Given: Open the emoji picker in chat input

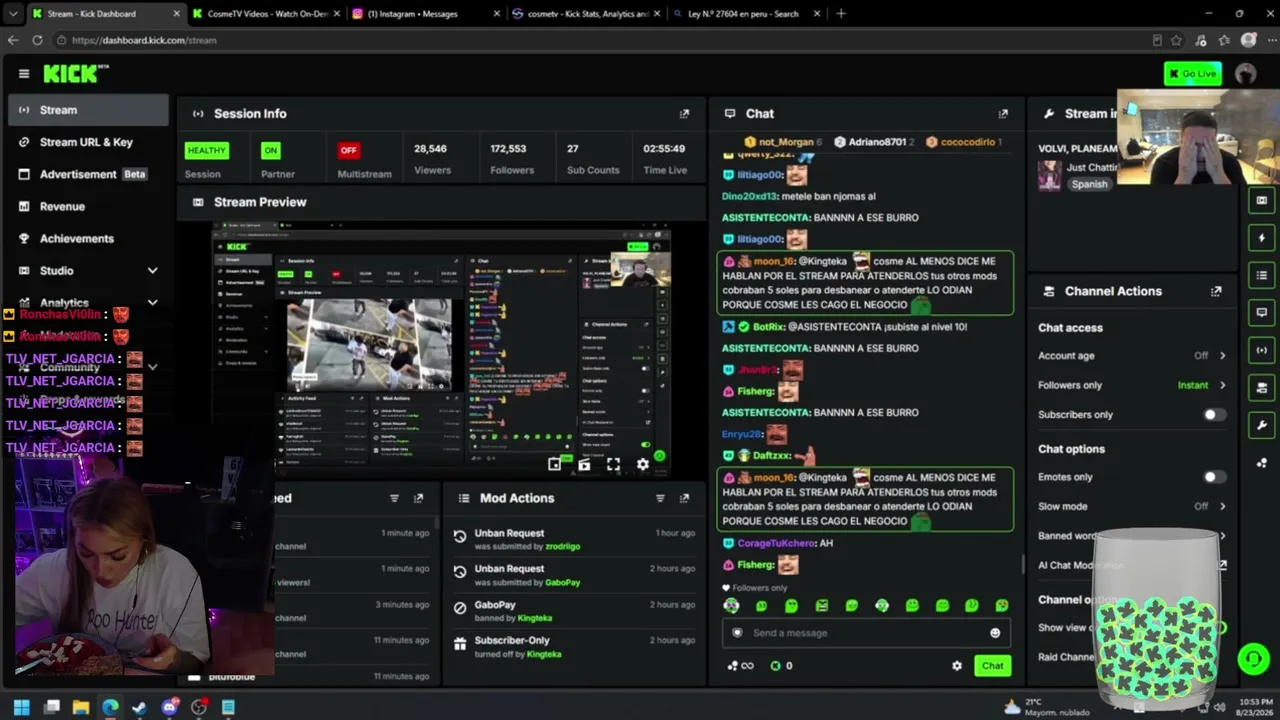Looking at the screenshot, I should pos(994,633).
